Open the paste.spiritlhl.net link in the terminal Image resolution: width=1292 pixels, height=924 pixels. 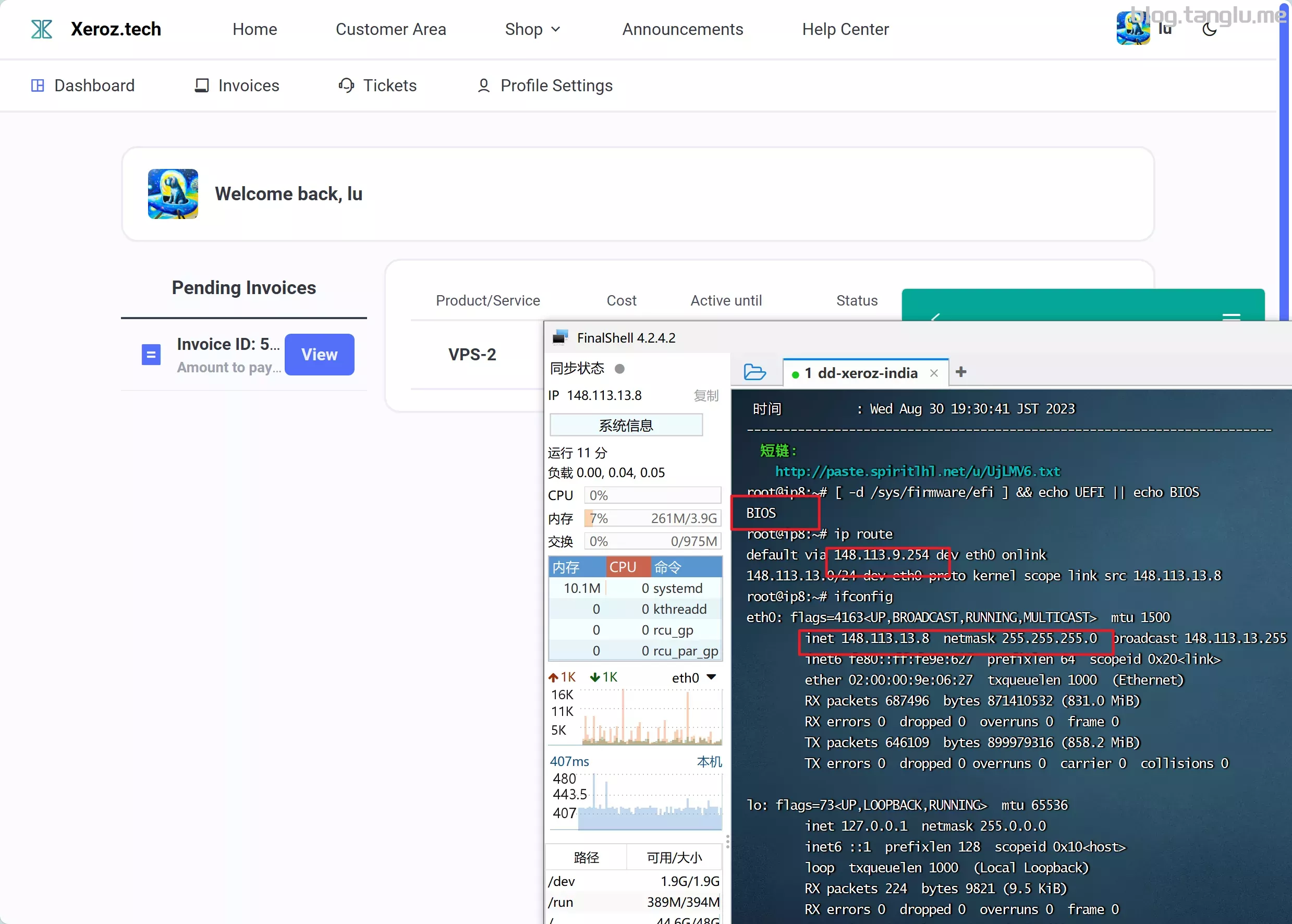coord(918,471)
